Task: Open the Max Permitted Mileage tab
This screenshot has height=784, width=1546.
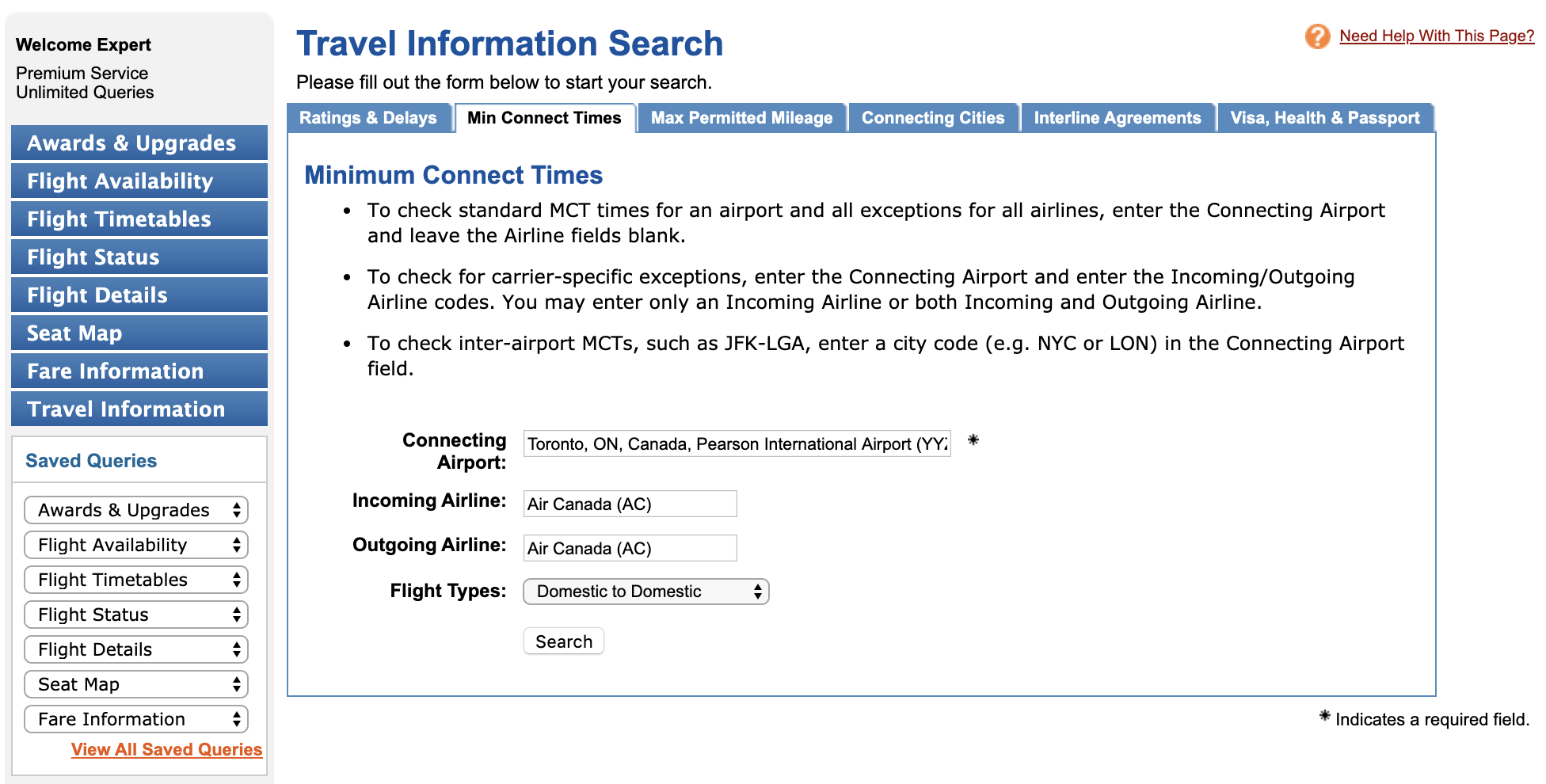Action: point(742,118)
